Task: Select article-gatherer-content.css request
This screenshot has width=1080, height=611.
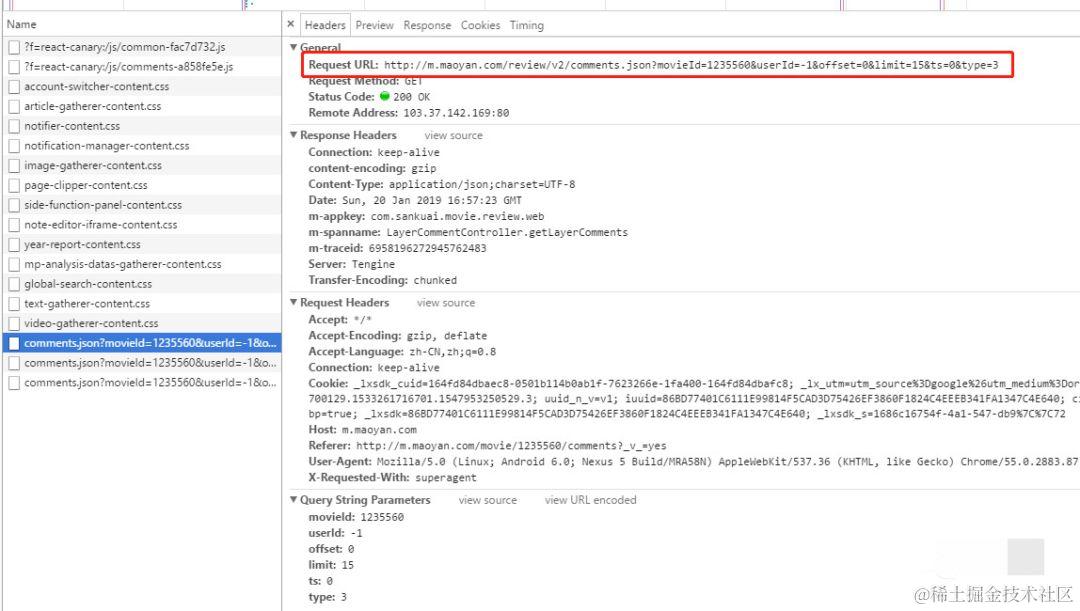Action: (142, 106)
